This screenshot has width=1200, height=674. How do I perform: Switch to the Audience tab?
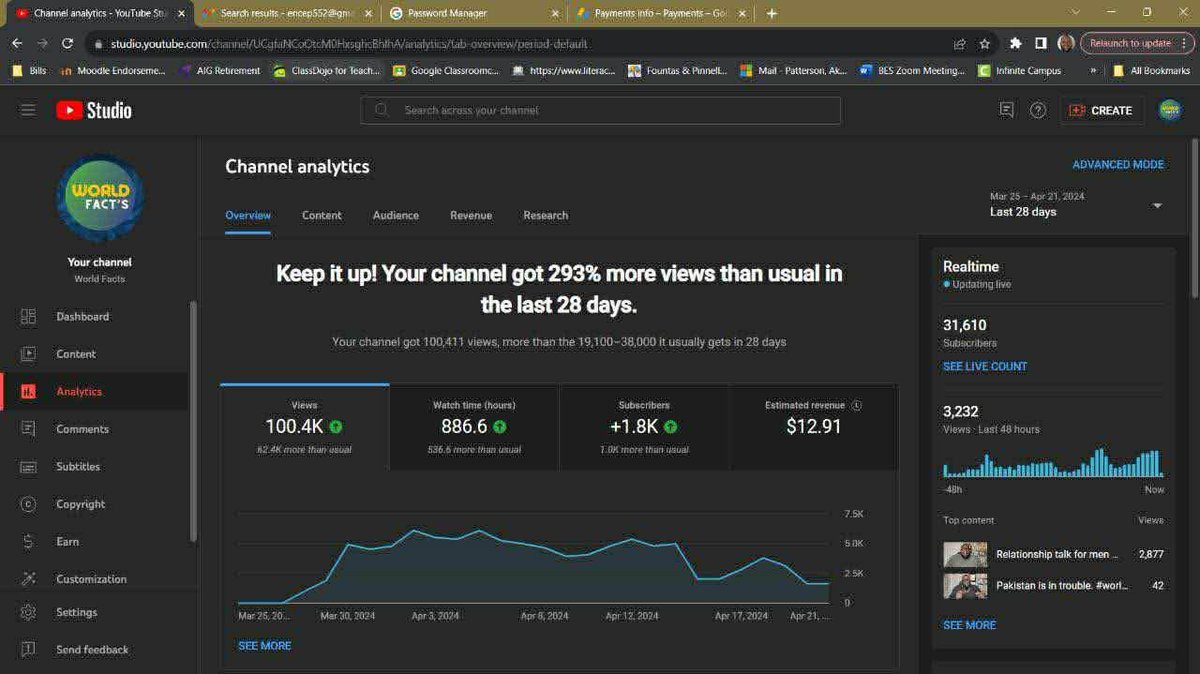(x=396, y=215)
